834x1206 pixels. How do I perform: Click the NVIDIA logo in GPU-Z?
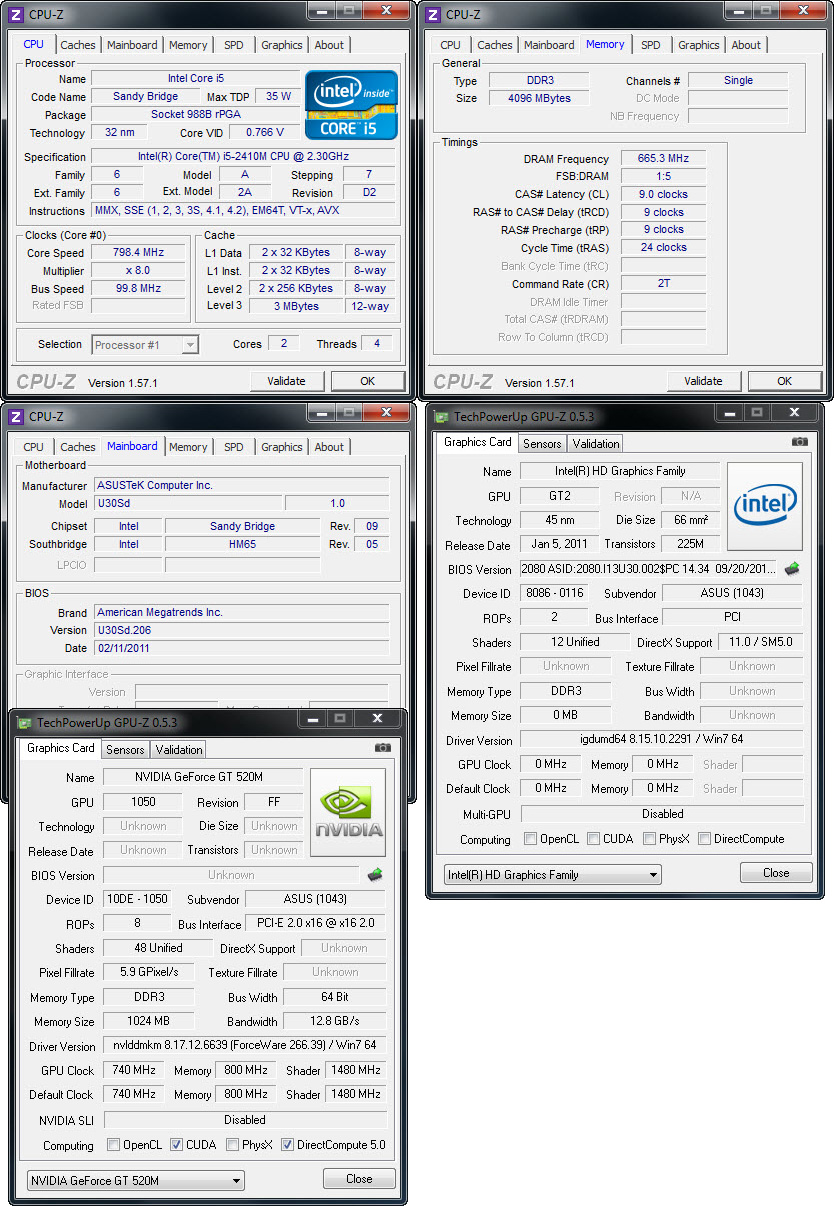(x=348, y=812)
